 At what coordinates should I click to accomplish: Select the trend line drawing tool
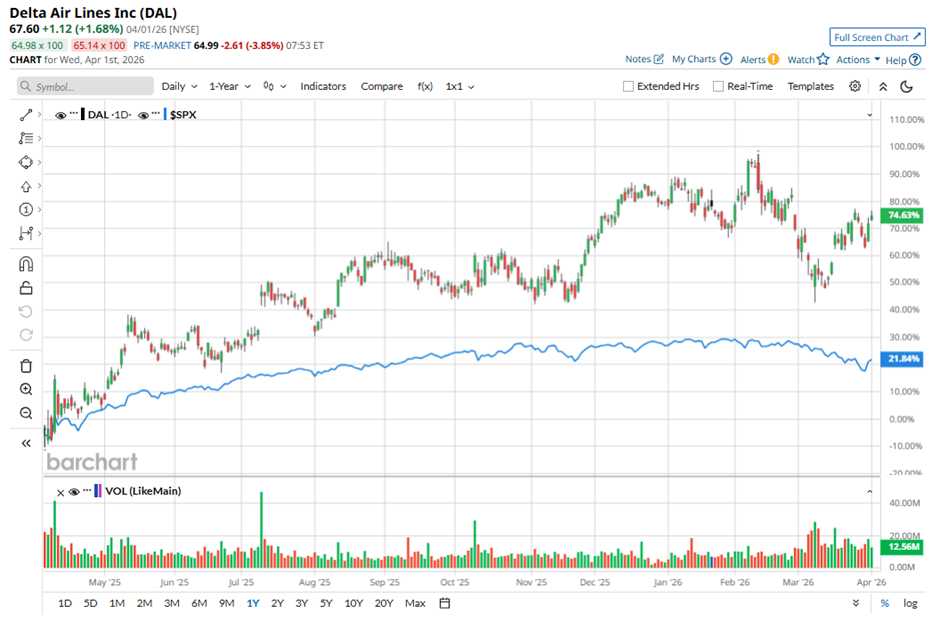point(26,115)
